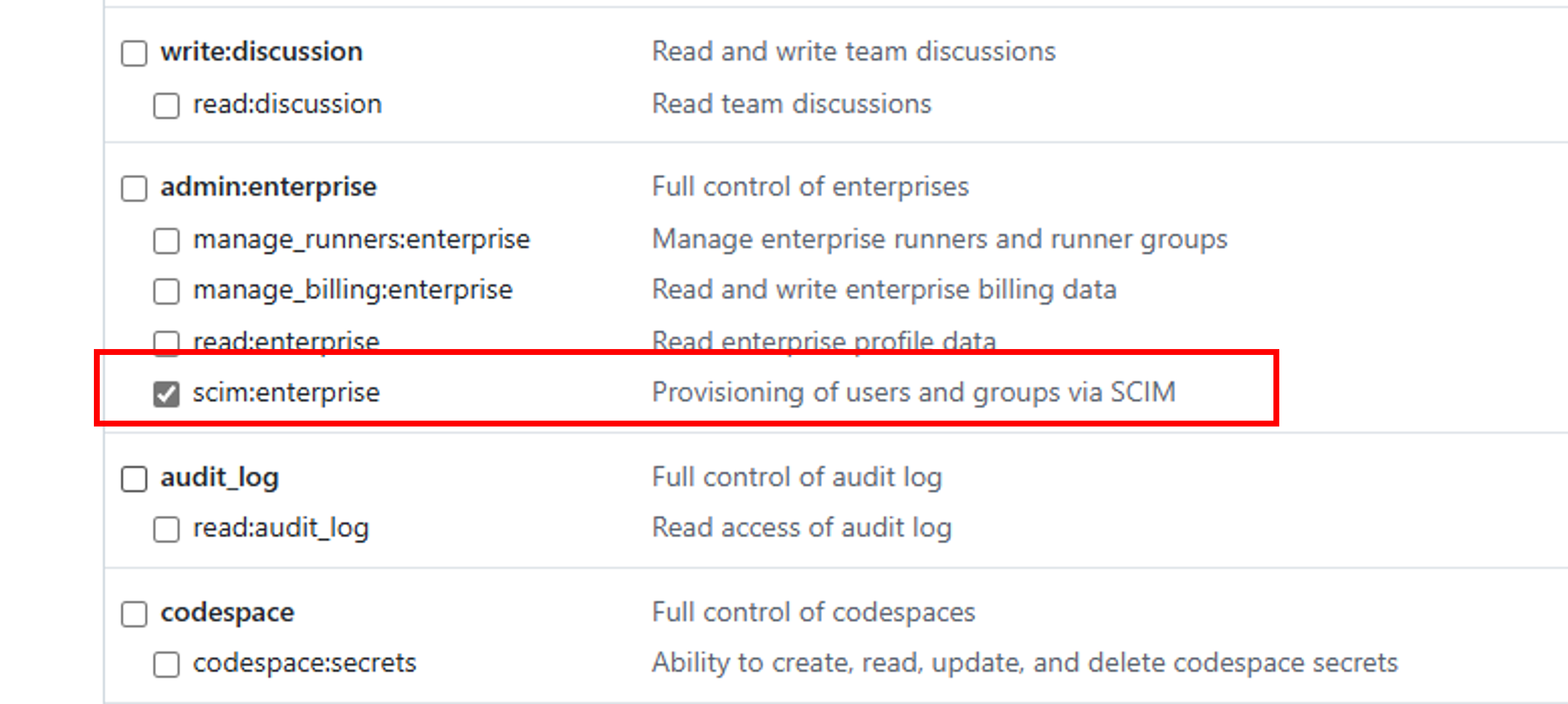Image resolution: width=1568 pixels, height=704 pixels.
Task: Click the read:discussion label
Action: [288, 103]
